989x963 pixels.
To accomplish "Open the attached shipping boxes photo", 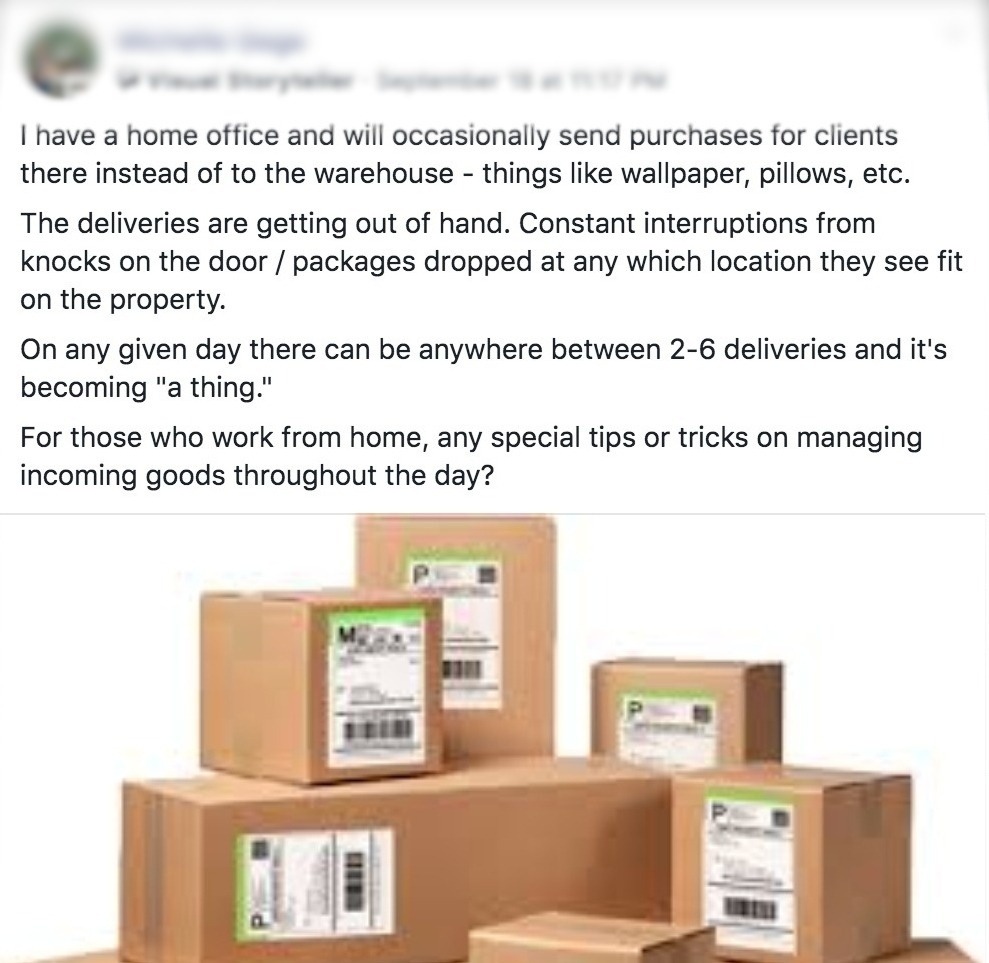I will pos(494,738).
